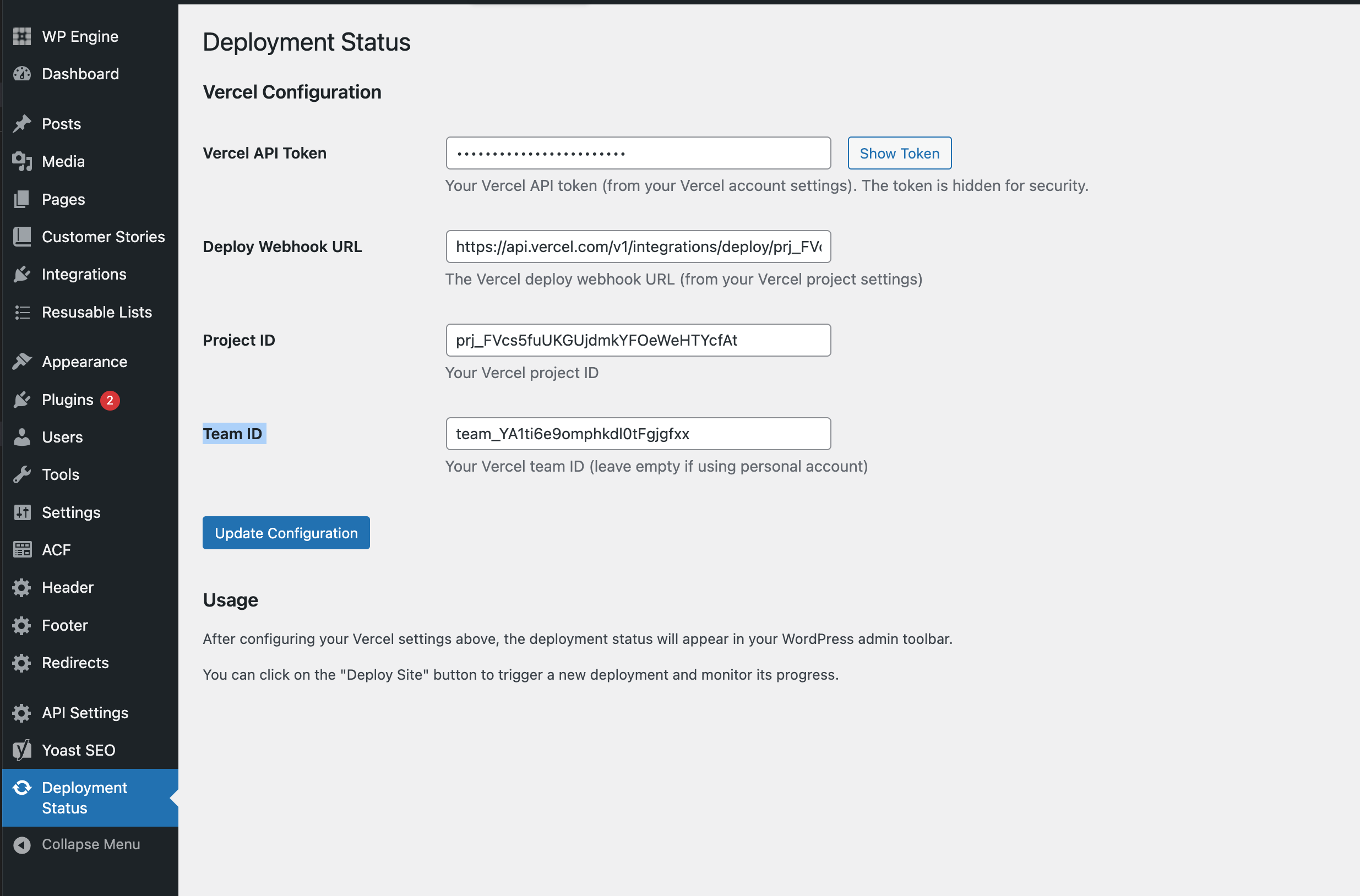
Task: Open the API Settings menu item
Action: (85, 713)
